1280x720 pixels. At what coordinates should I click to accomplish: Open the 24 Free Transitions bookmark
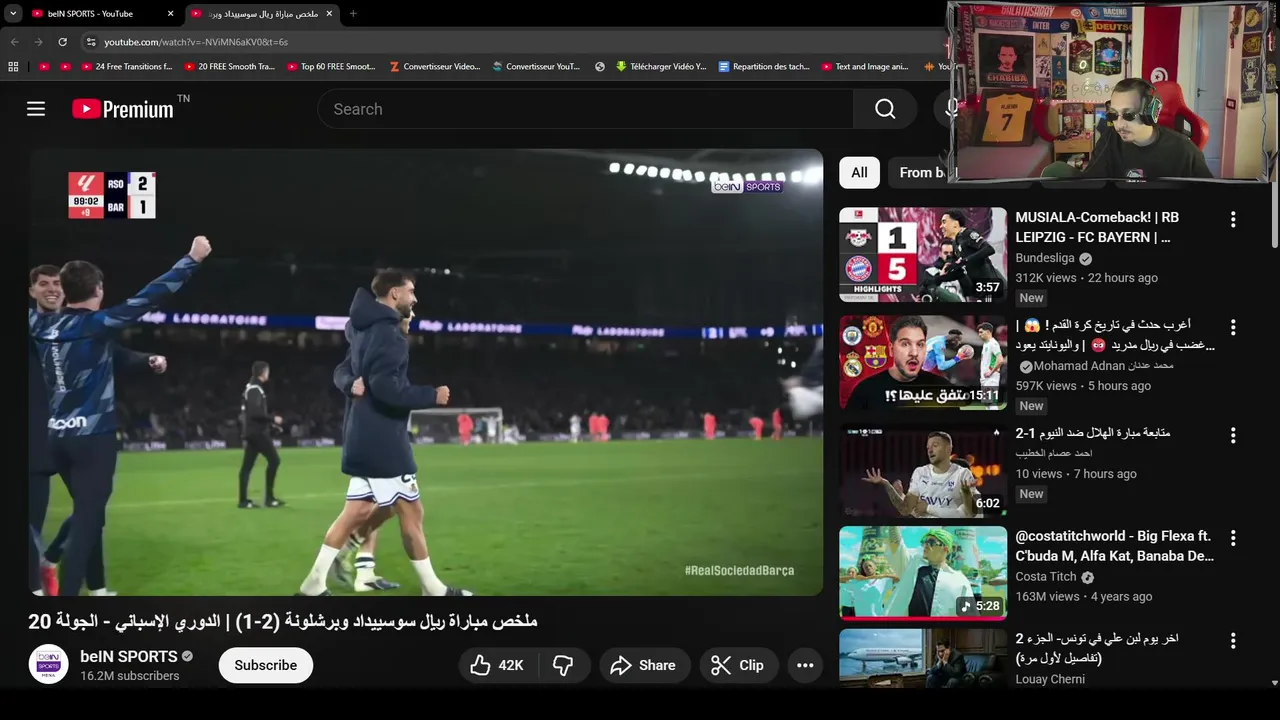[126, 67]
